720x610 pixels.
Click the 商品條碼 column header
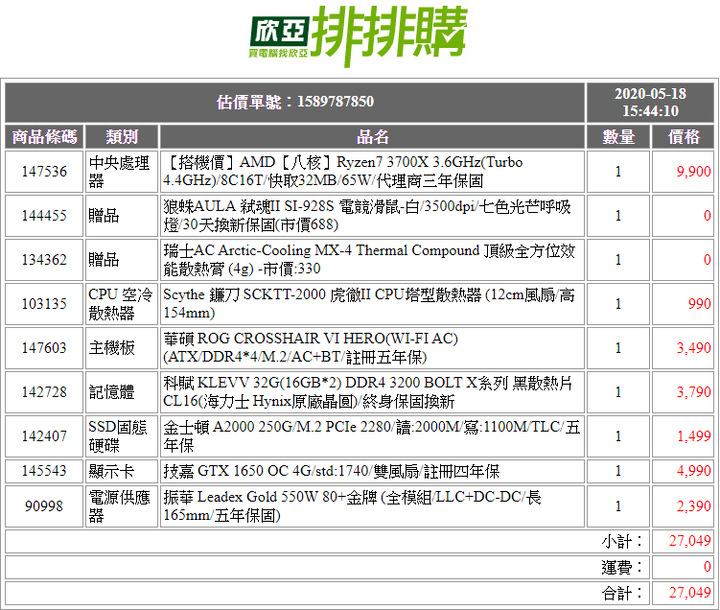tap(45, 136)
